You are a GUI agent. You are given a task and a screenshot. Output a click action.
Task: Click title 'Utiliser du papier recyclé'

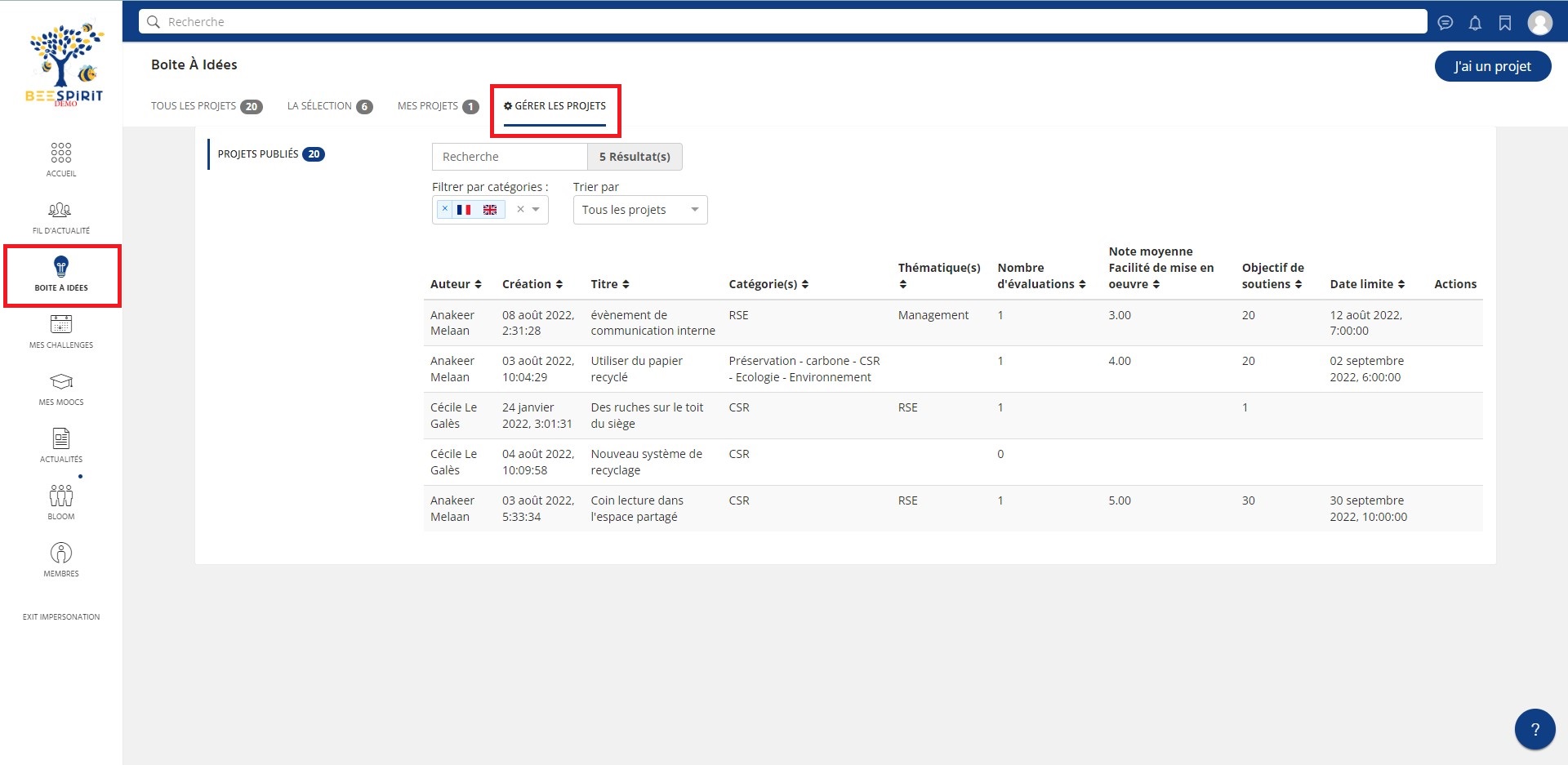click(x=637, y=369)
